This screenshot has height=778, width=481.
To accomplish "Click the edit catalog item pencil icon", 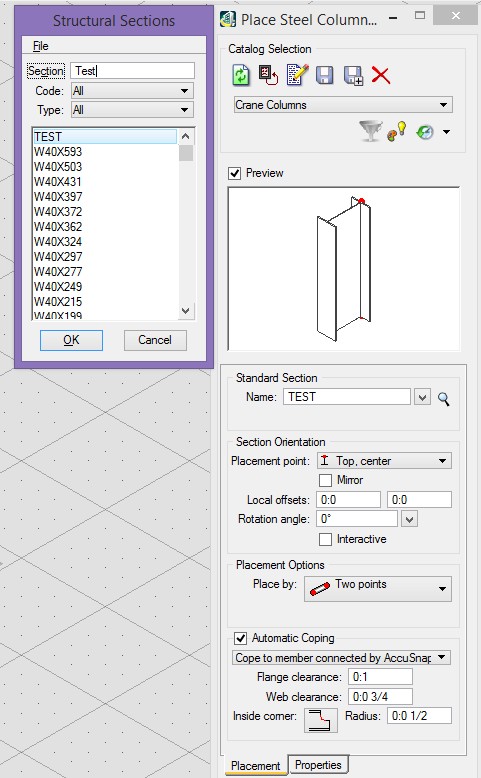I will 297,75.
